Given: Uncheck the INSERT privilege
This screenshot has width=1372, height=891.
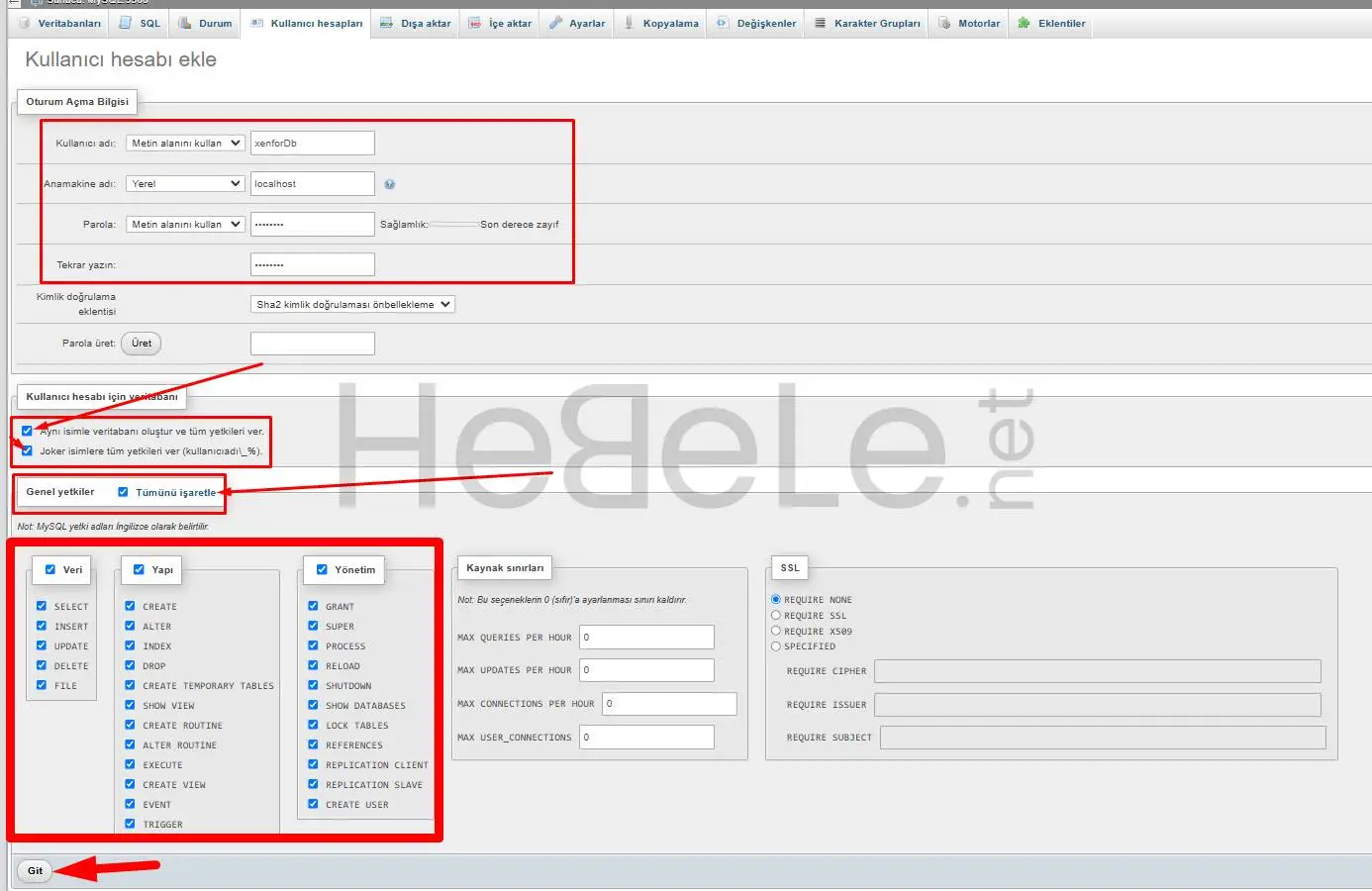Looking at the screenshot, I should [41, 626].
